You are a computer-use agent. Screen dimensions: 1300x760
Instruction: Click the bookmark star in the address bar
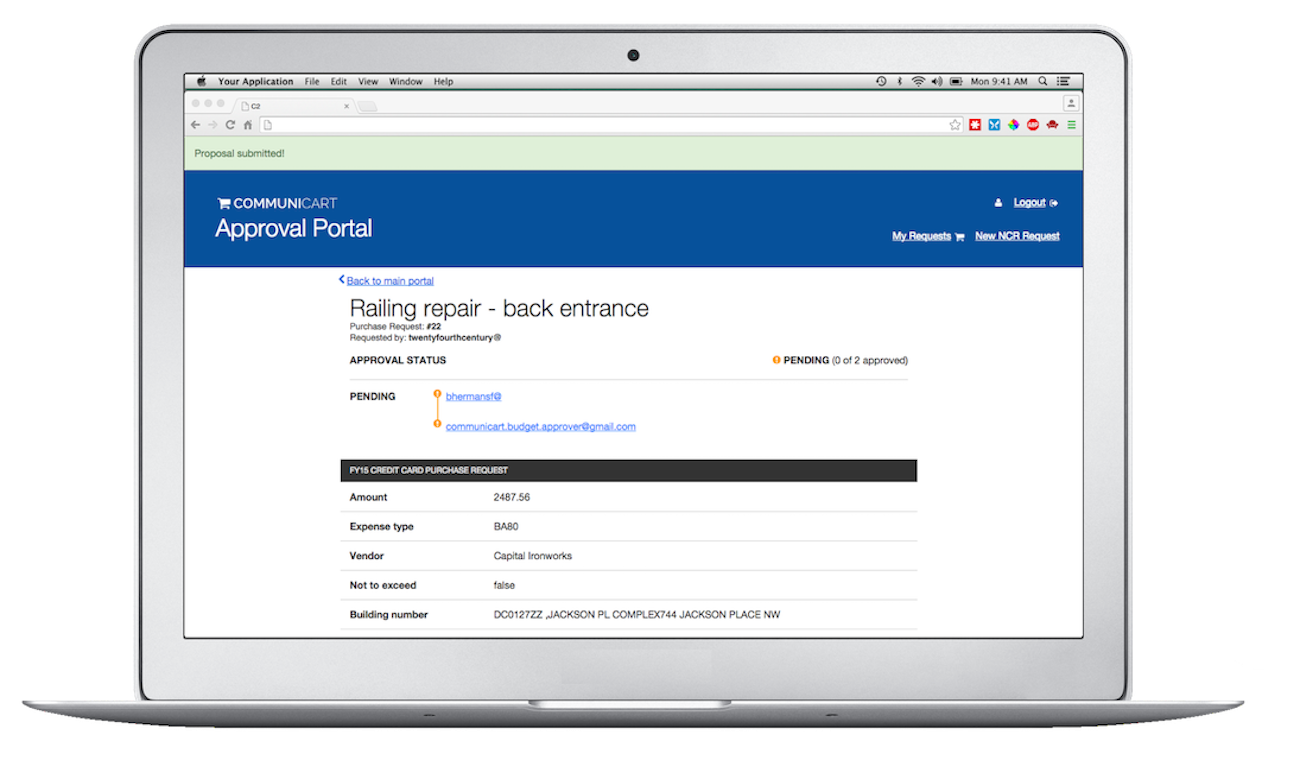[x=955, y=124]
